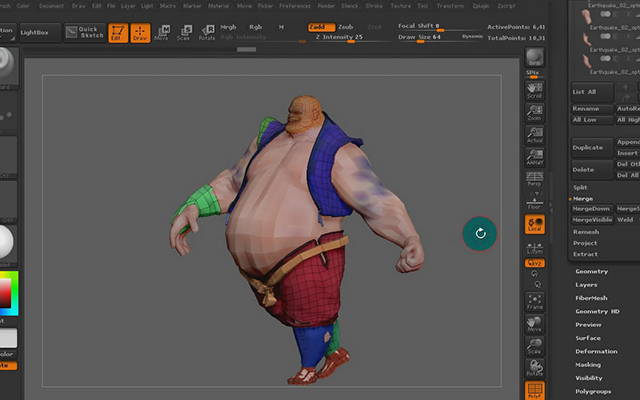Toggle Local transformations
640x400 pixels.
click(534, 224)
